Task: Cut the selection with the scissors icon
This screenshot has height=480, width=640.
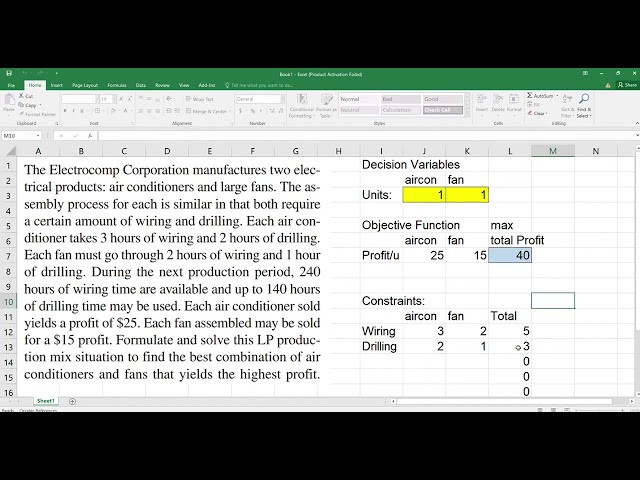Action: pyautogui.click(x=21, y=96)
